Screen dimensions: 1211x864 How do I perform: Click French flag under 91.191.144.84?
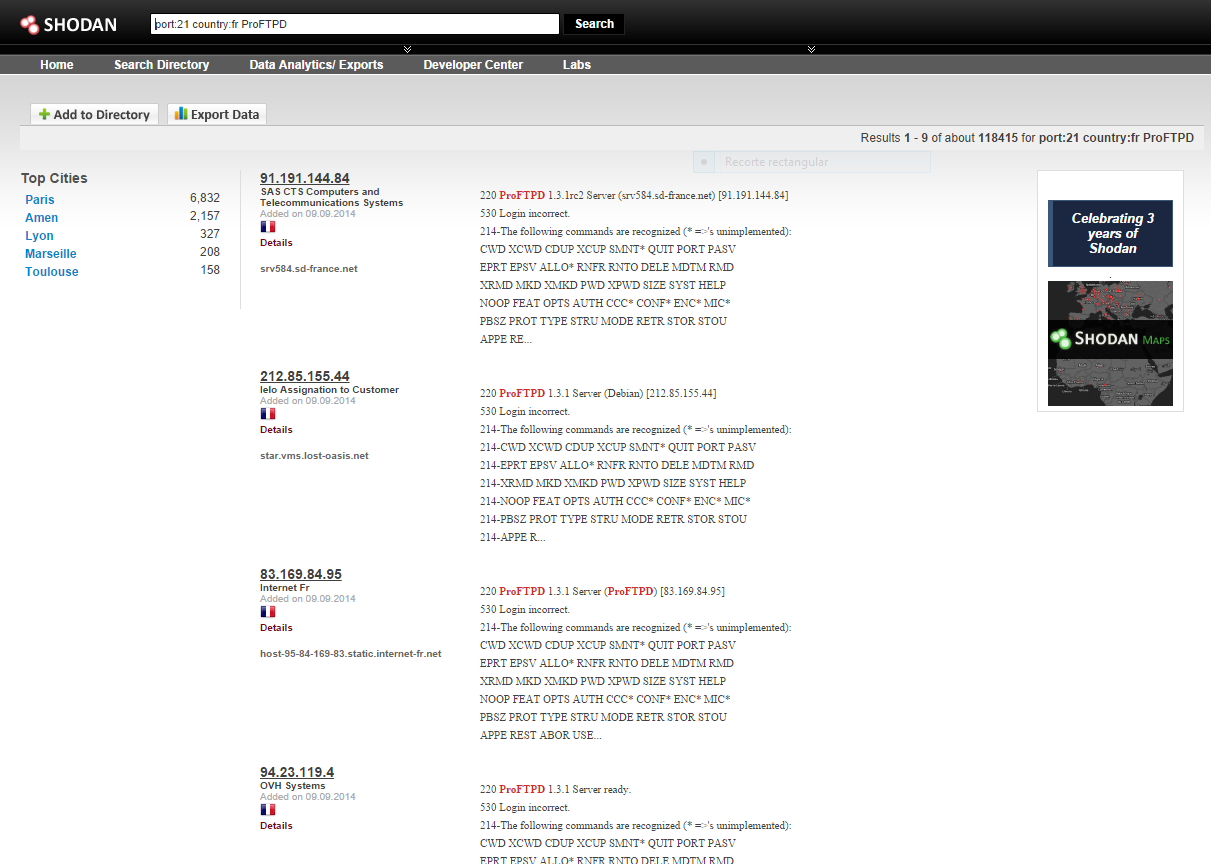[268, 227]
